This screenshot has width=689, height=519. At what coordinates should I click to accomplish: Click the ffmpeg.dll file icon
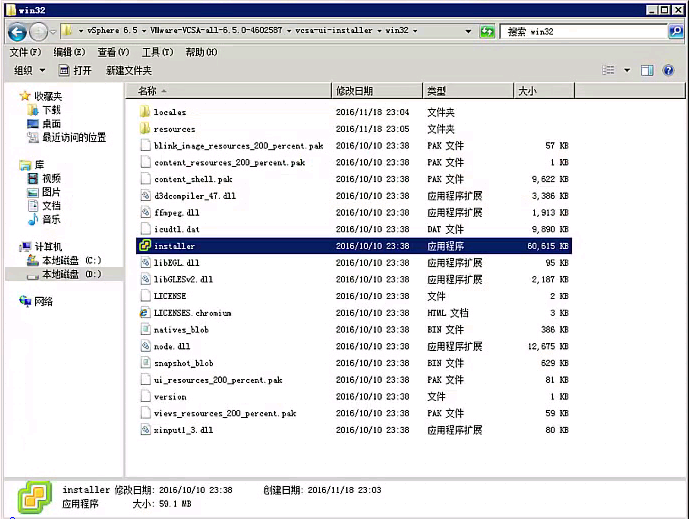click(x=145, y=212)
